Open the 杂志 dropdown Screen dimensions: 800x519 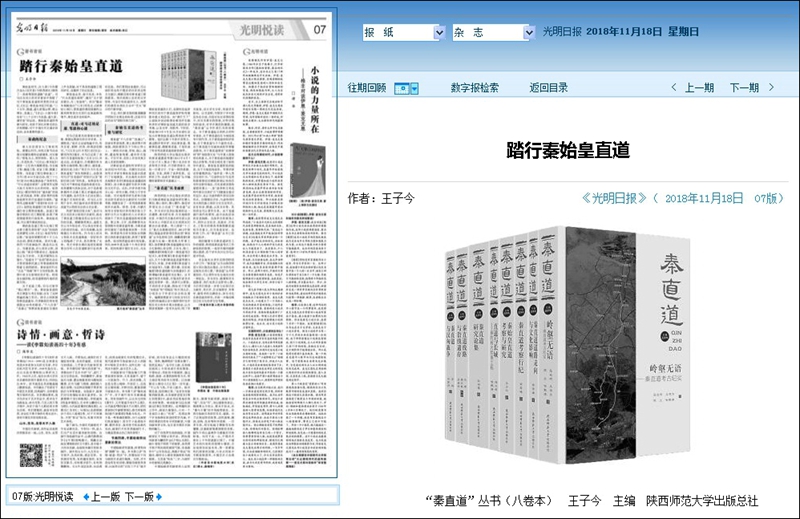[x=493, y=33]
